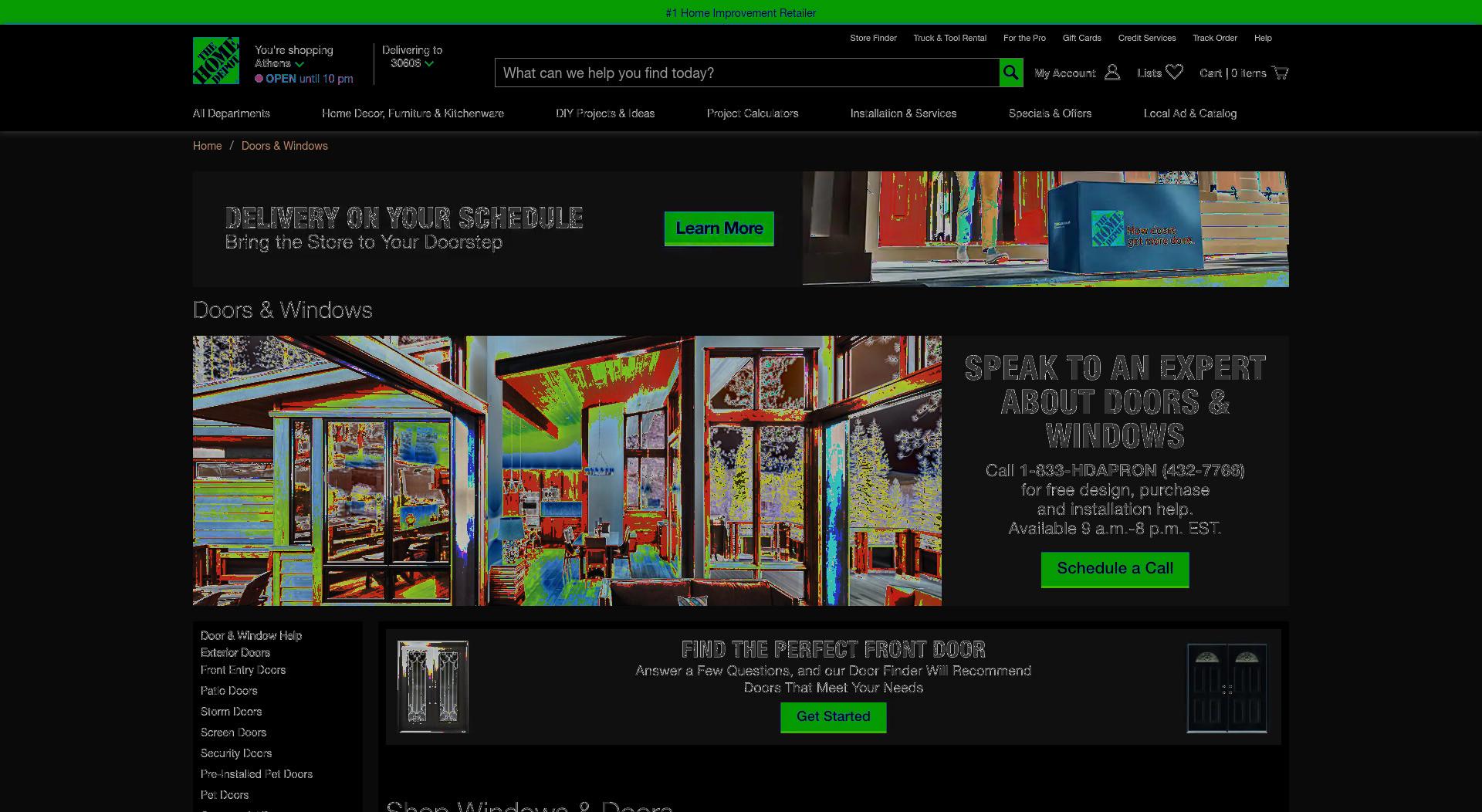Click 'OPEN until 10 pm' store hours
This screenshot has height=812, width=1482.
point(304,79)
